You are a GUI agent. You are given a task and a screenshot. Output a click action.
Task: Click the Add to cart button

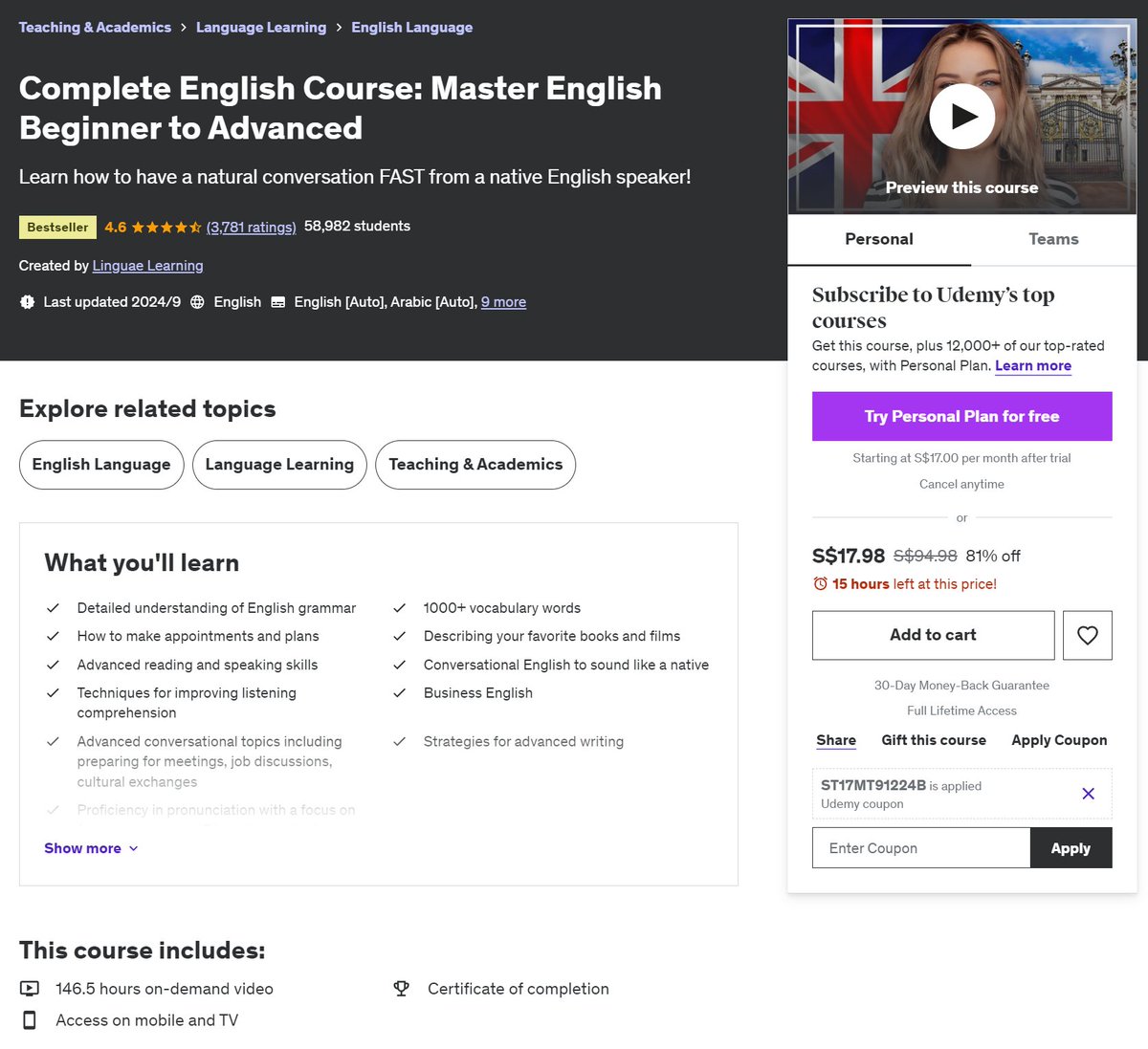coord(933,635)
